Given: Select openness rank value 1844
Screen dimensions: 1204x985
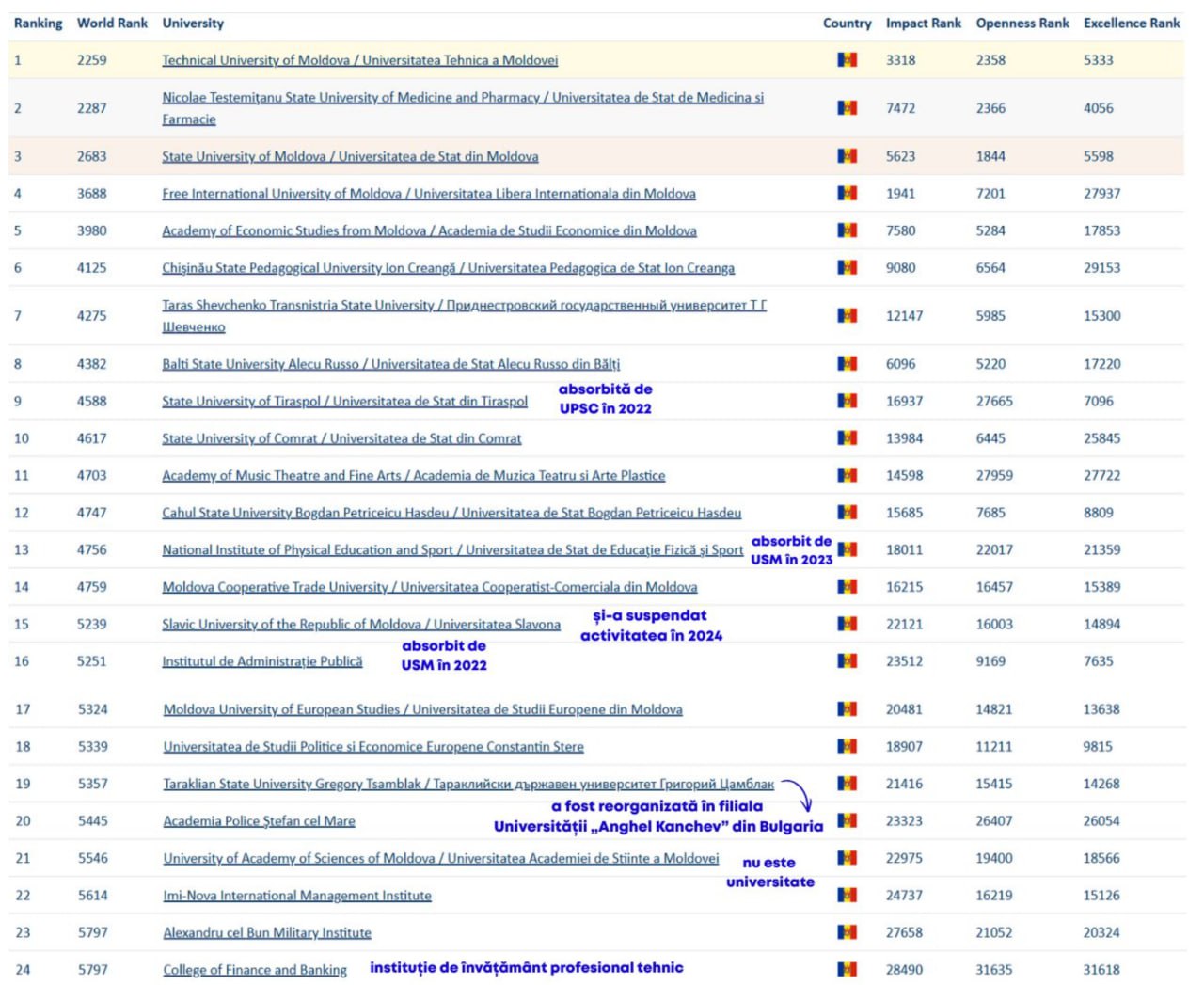Looking at the screenshot, I should pyautogui.click(x=990, y=156).
